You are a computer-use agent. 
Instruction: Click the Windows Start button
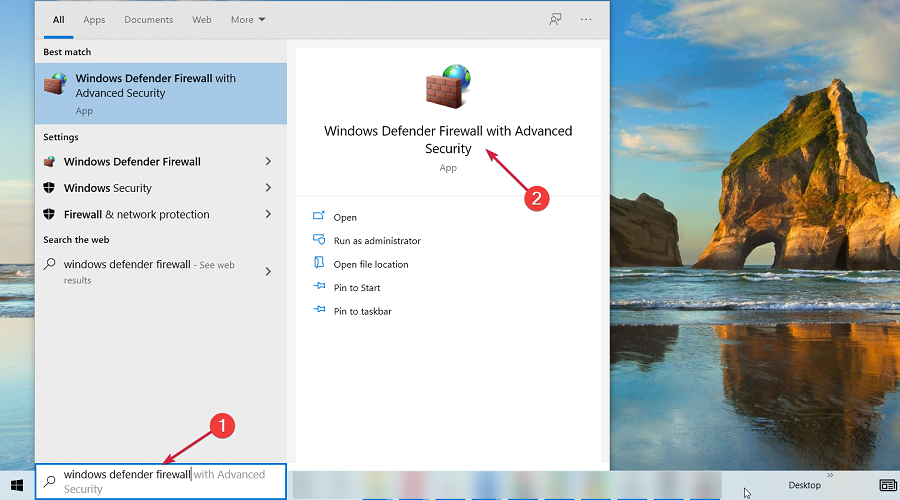17,485
